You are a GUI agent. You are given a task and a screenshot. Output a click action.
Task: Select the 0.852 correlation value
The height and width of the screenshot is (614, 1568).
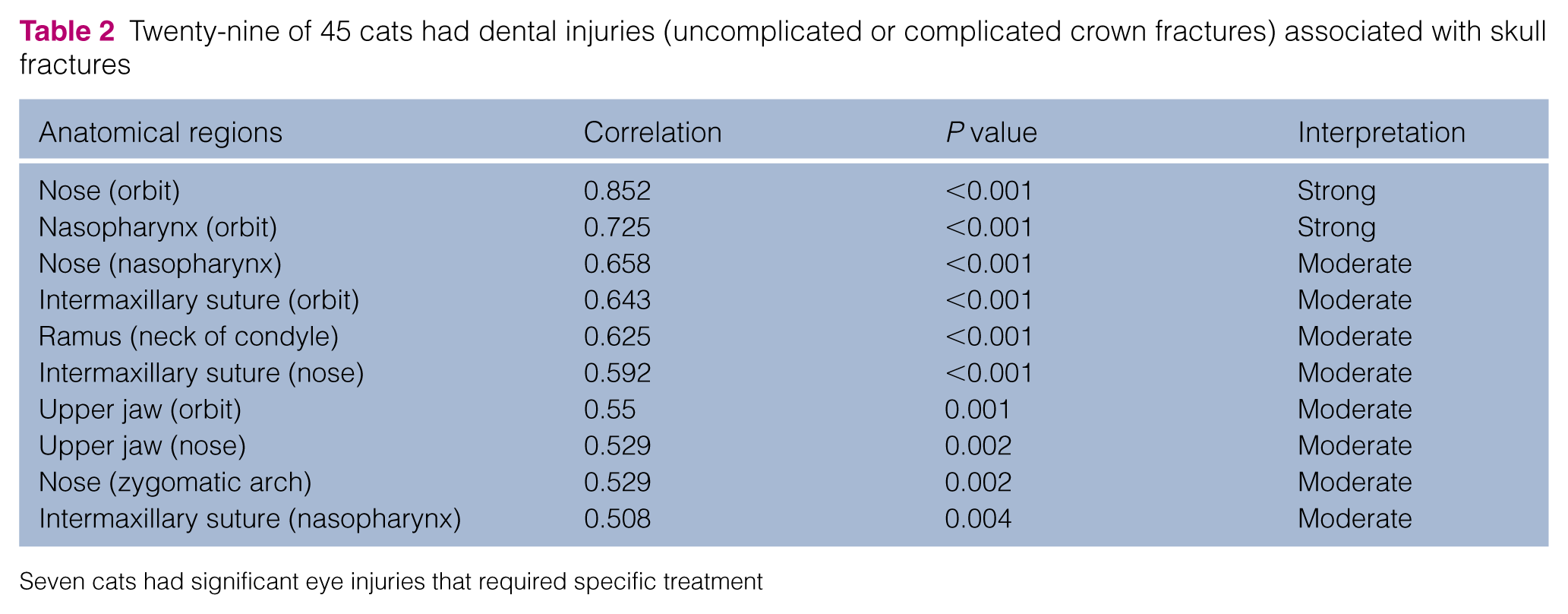tap(617, 191)
